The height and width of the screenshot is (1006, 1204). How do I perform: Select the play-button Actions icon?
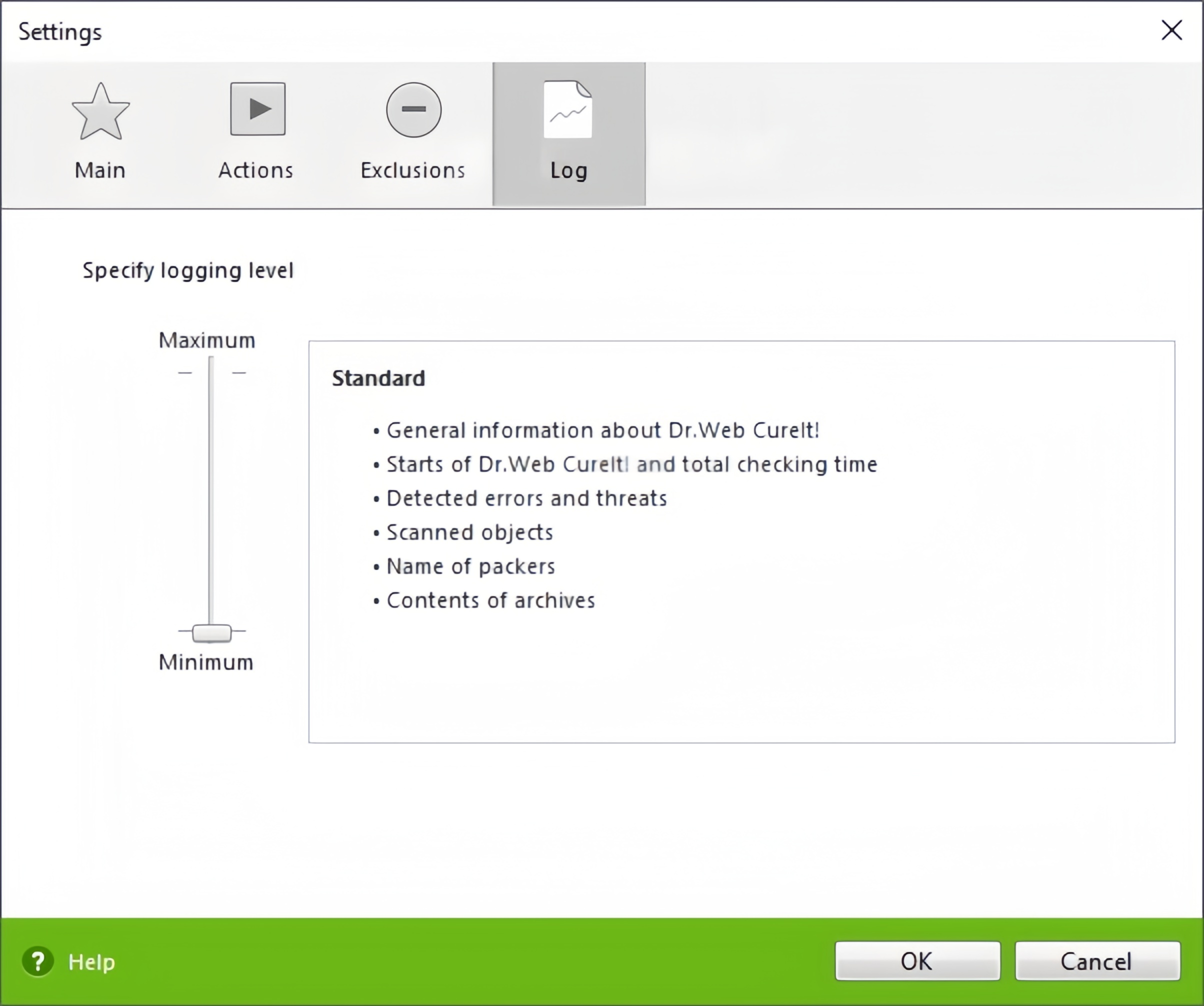tap(257, 109)
